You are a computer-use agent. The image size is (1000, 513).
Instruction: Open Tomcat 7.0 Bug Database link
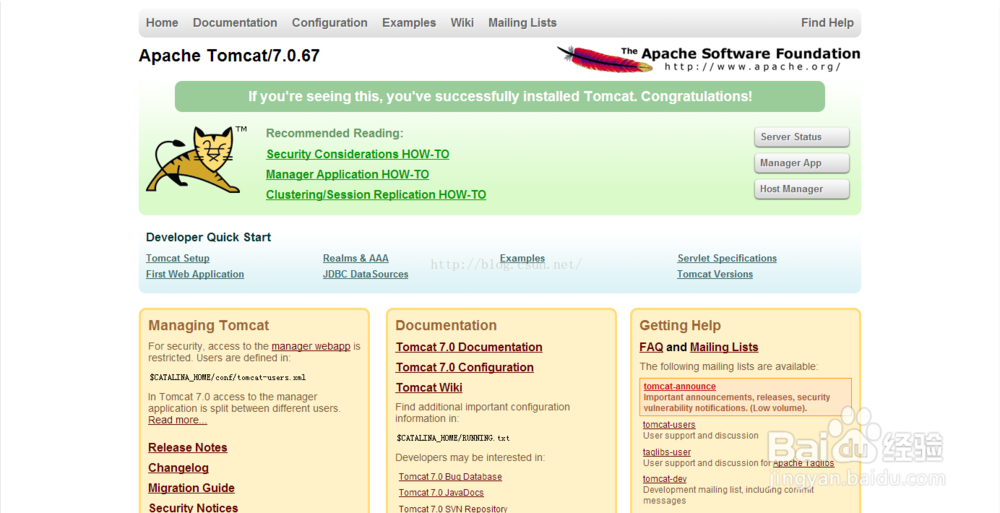tap(450, 477)
